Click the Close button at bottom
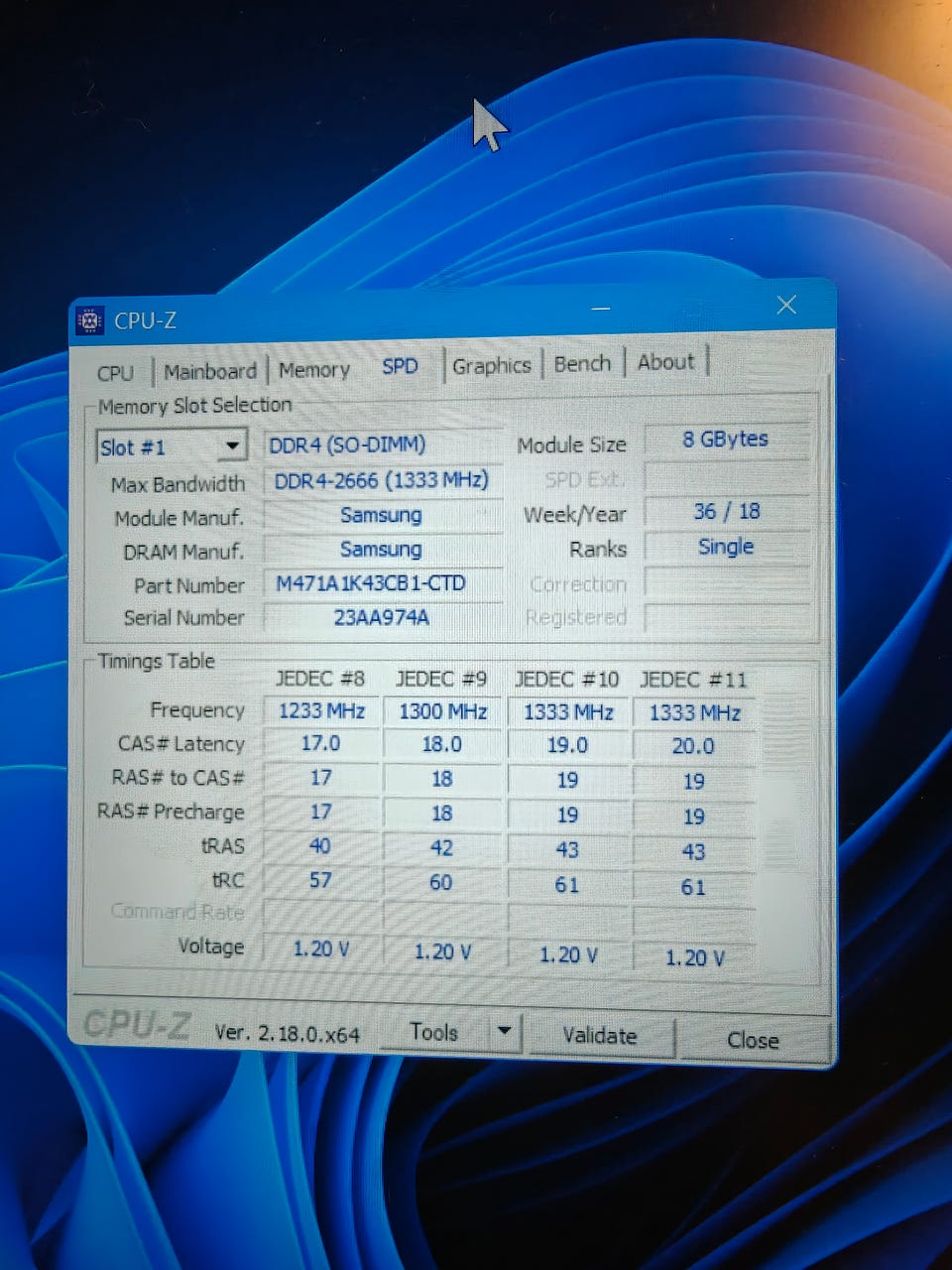This screenshot has height=1270, width=952. [753, 1040]
